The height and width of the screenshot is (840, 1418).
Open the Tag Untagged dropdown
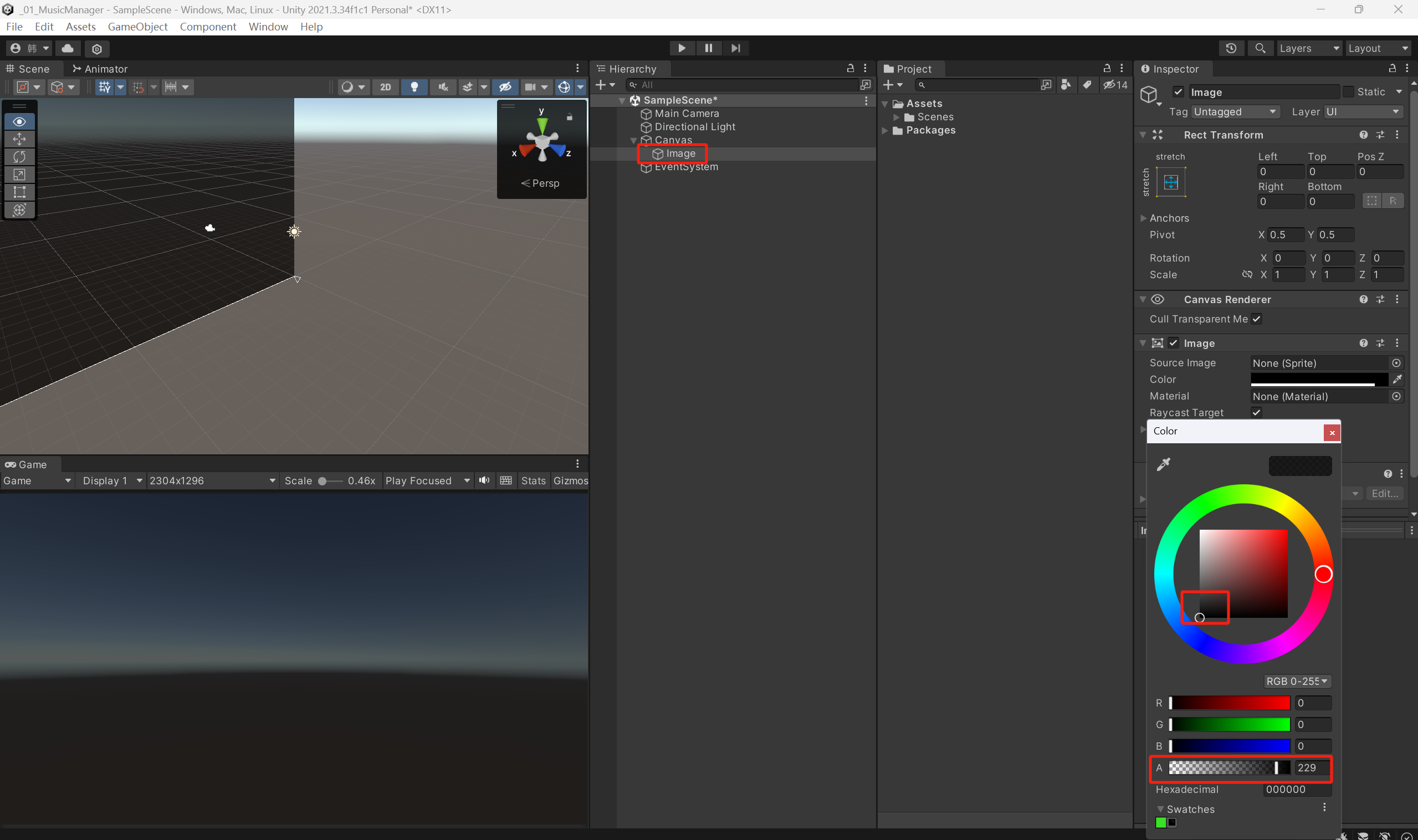click(x=1235, y=111)
